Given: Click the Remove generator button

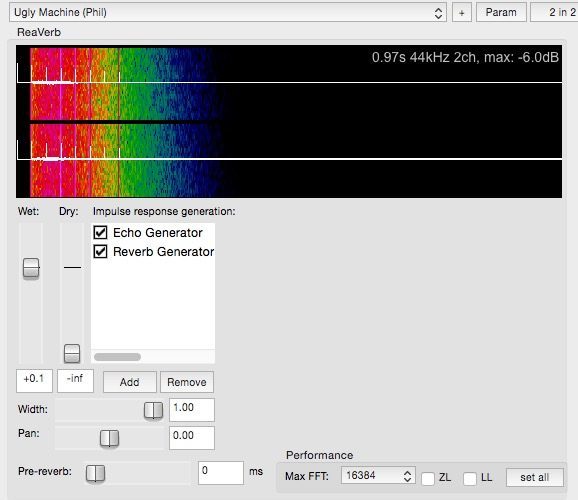Looking at the screenshot, I should coord(187,382).
